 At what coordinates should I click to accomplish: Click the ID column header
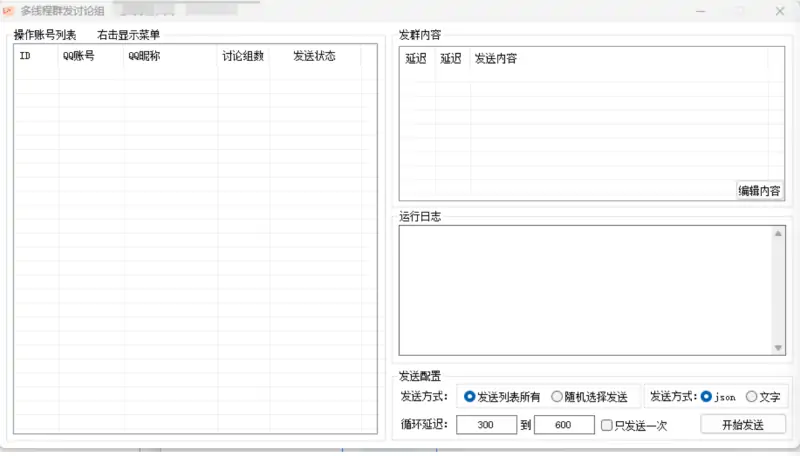click(x=37, y=56)
